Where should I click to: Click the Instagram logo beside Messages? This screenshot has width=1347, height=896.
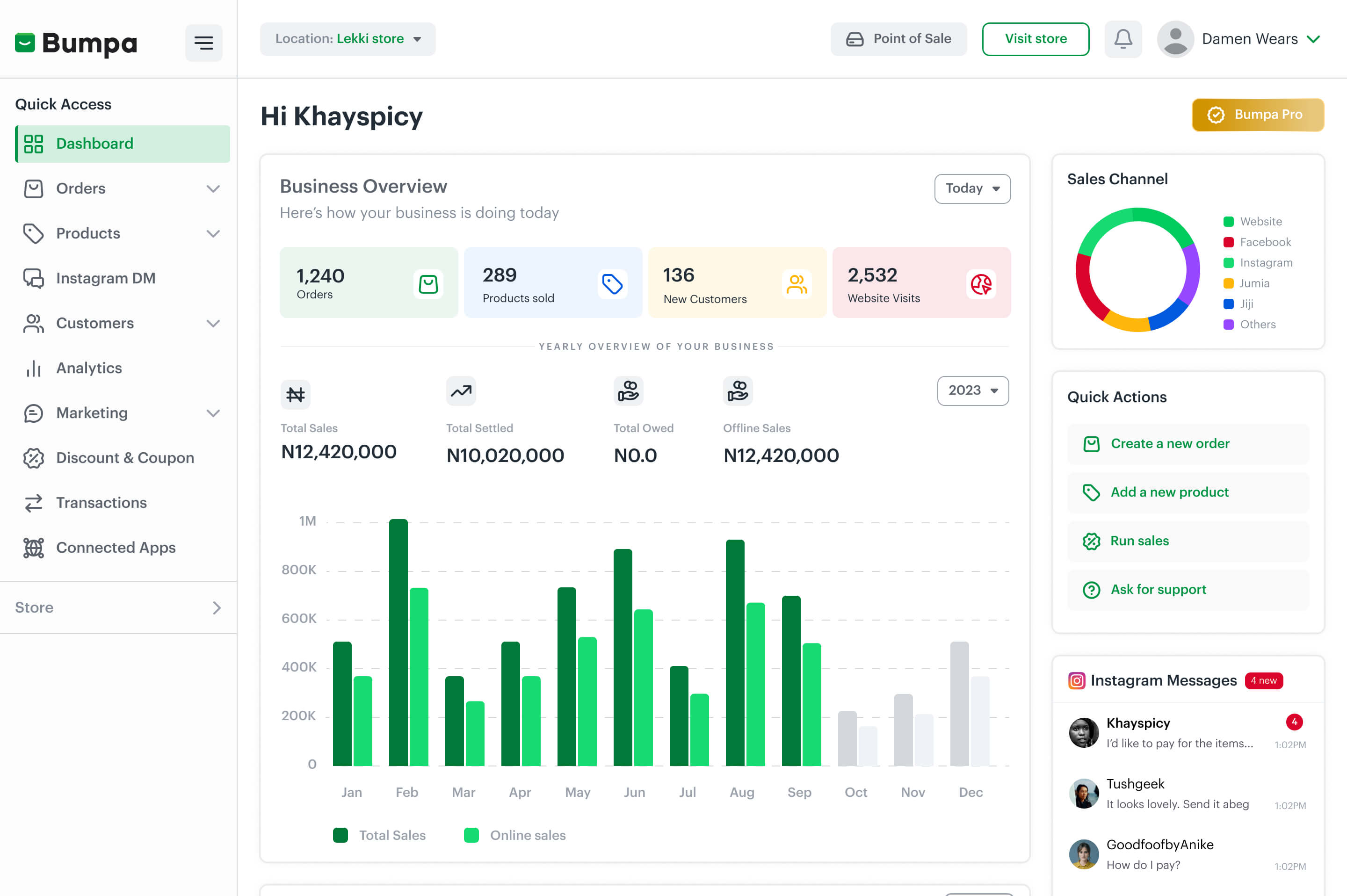tap(1076, 680)
